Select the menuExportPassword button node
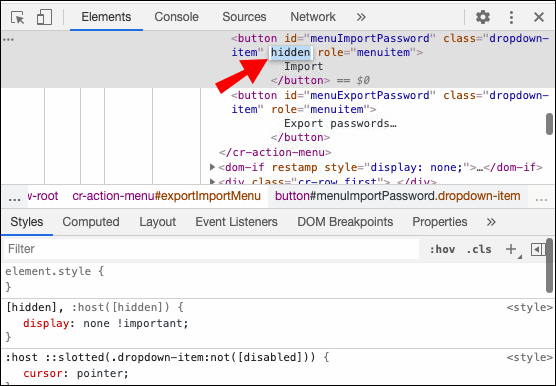 click(390, 102)
